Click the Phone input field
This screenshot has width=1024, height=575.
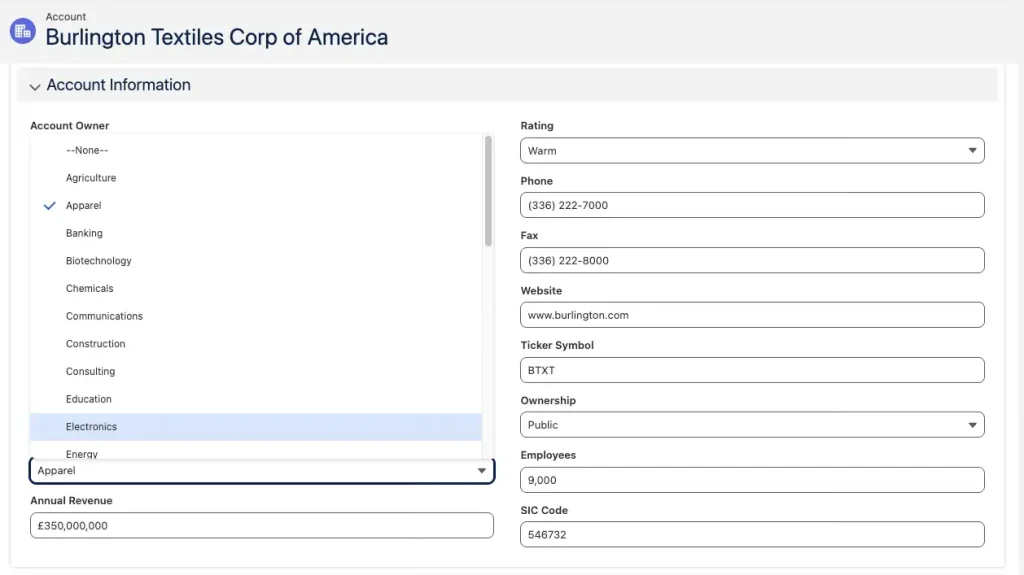point(752,205)
